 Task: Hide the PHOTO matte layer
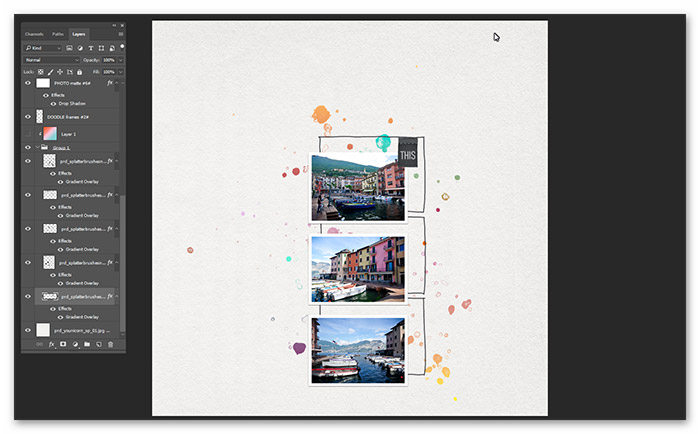[28, 83]
